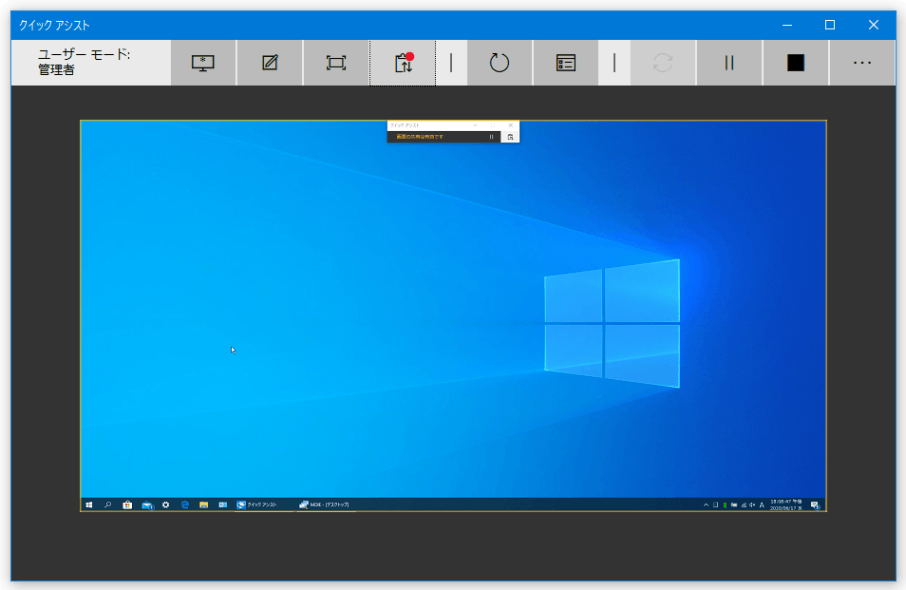Launch Edge from the remote taskbar

(185, 505)
